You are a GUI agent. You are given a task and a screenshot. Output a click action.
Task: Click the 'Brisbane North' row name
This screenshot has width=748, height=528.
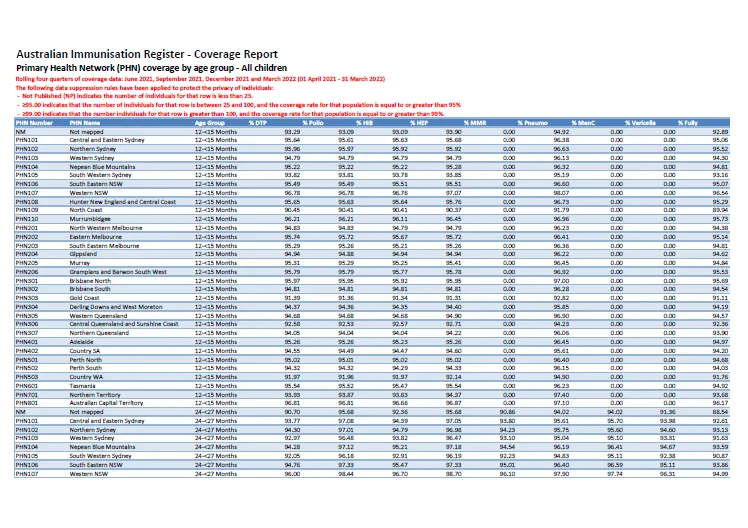pos(90,281)
